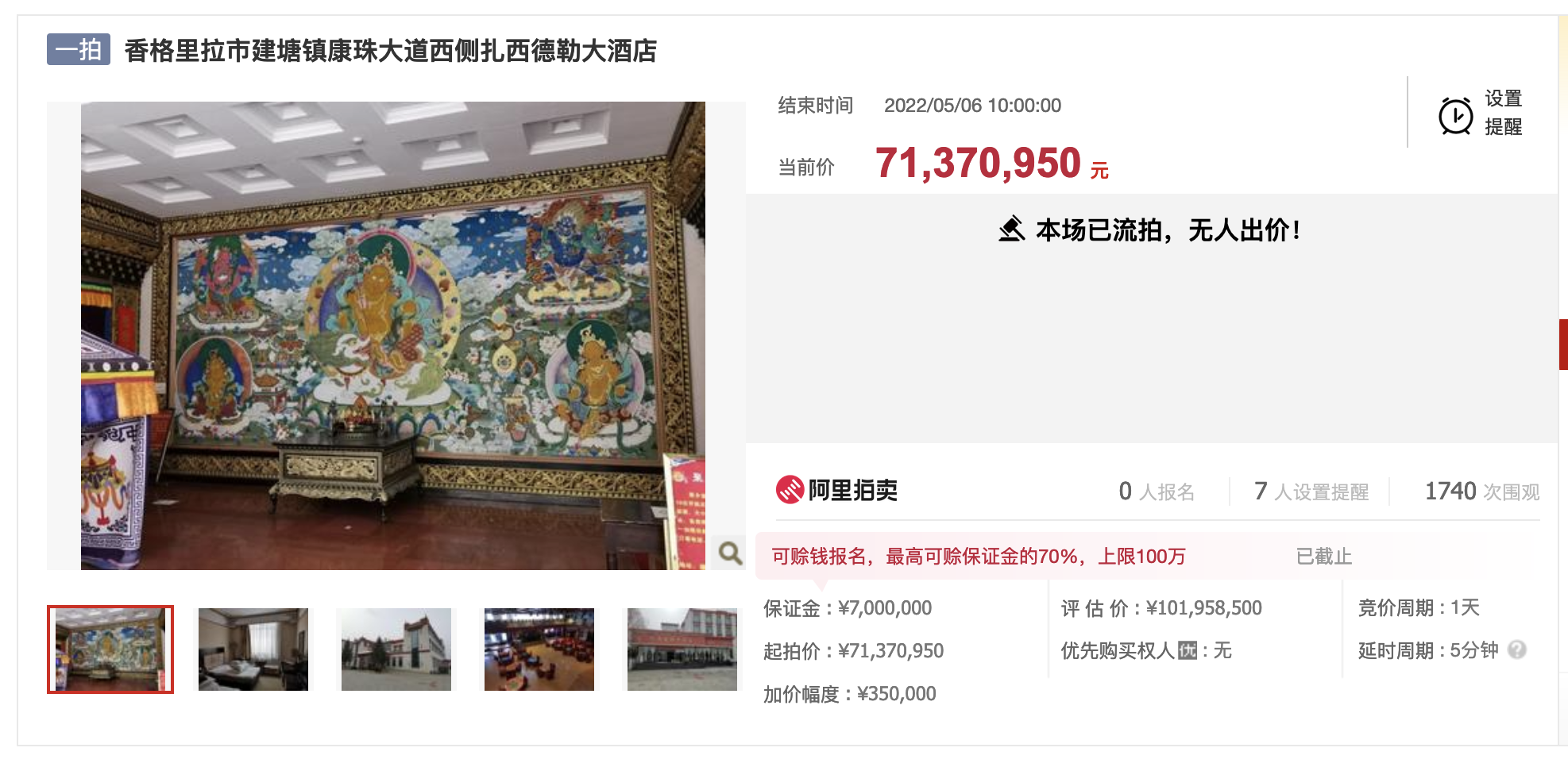Select the mural painting thumbnail
The image size is (1568, 767).
pyautogui.click(x=110, y=649)
